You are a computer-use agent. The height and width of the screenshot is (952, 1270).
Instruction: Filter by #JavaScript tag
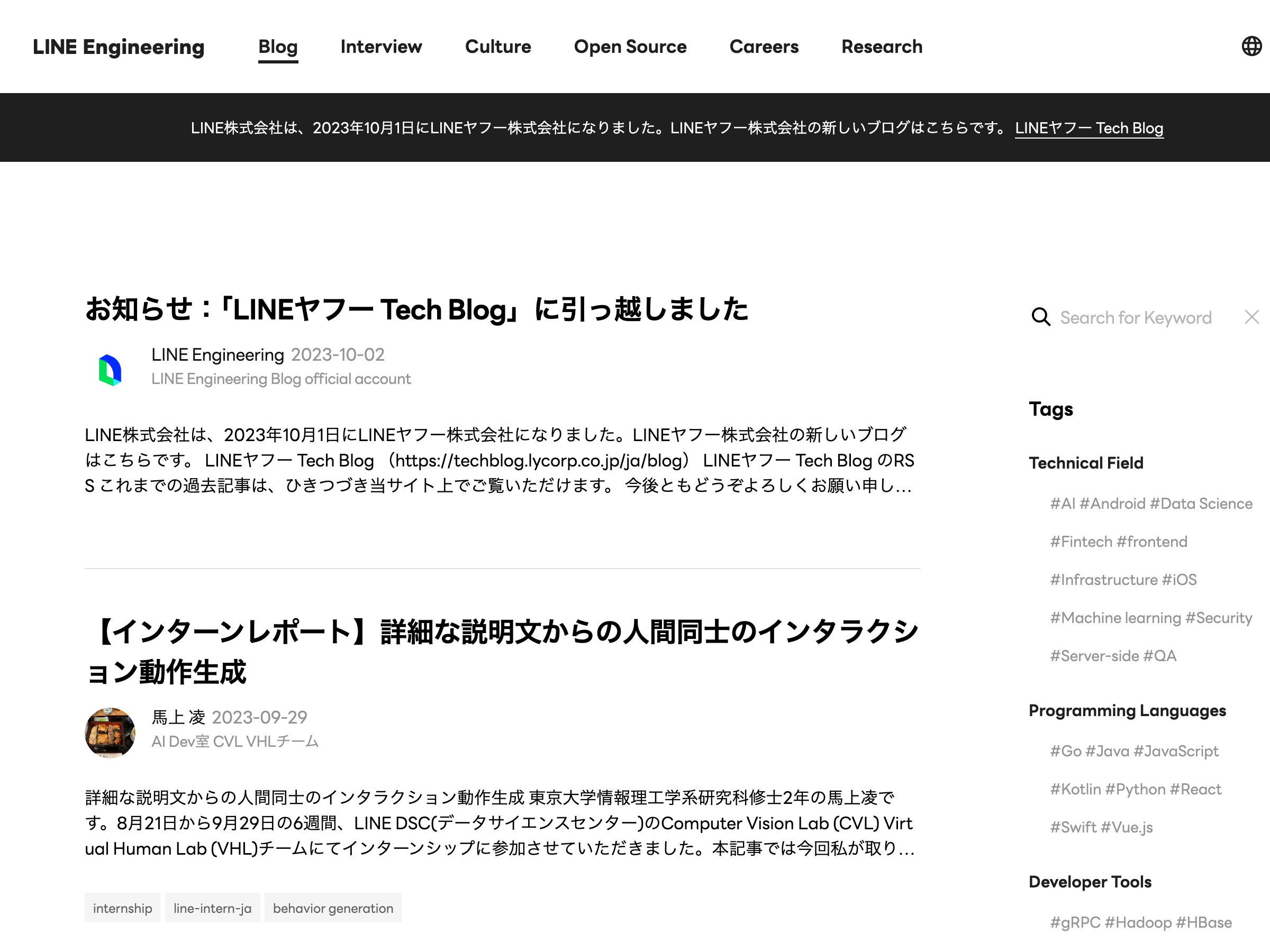[1176, 750]
